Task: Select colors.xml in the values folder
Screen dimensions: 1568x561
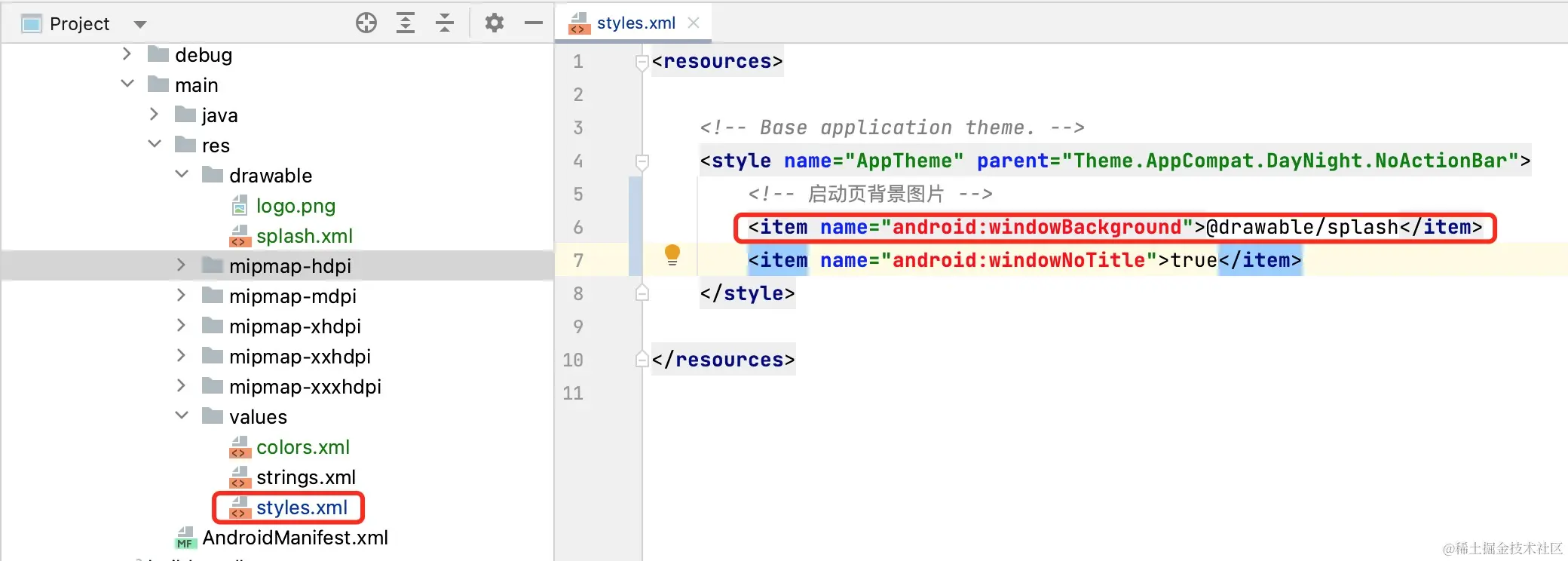Action: (x=303, y=447)
